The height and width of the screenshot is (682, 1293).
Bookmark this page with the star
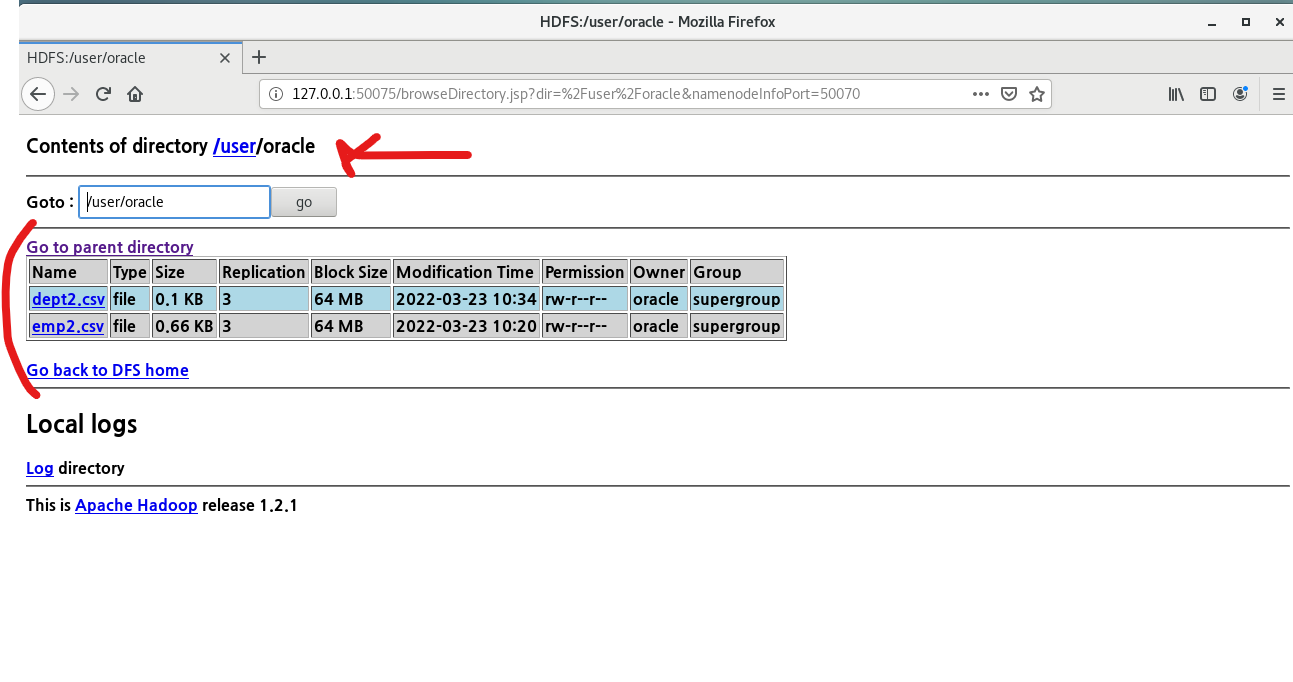tap(1037, 94)
